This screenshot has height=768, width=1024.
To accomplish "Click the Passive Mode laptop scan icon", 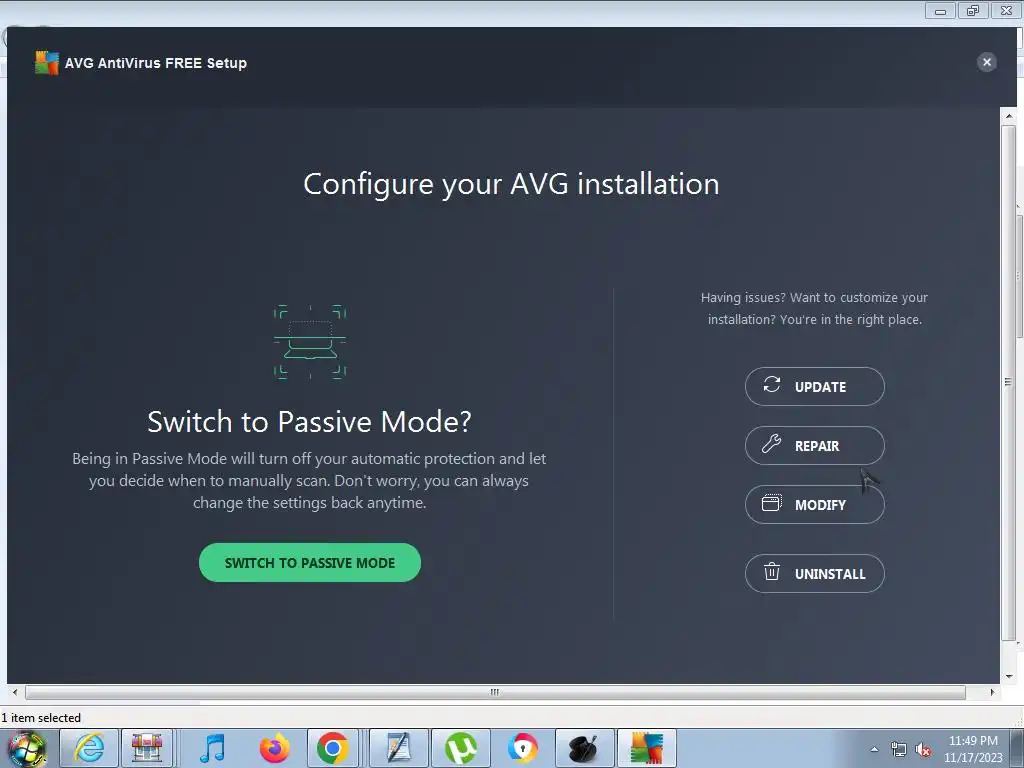I will point(310,342).
